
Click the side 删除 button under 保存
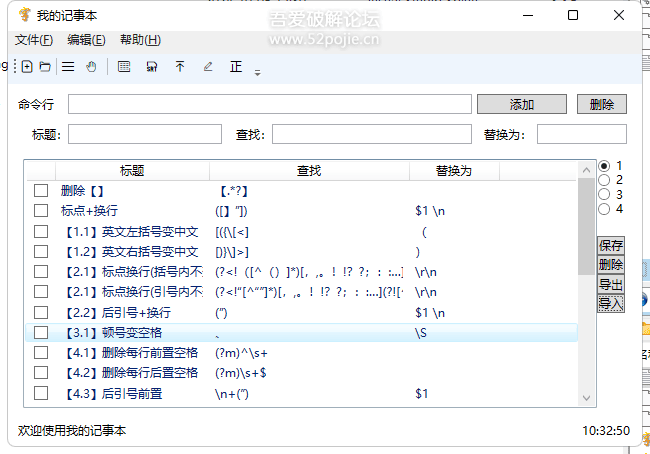point(611,265)
